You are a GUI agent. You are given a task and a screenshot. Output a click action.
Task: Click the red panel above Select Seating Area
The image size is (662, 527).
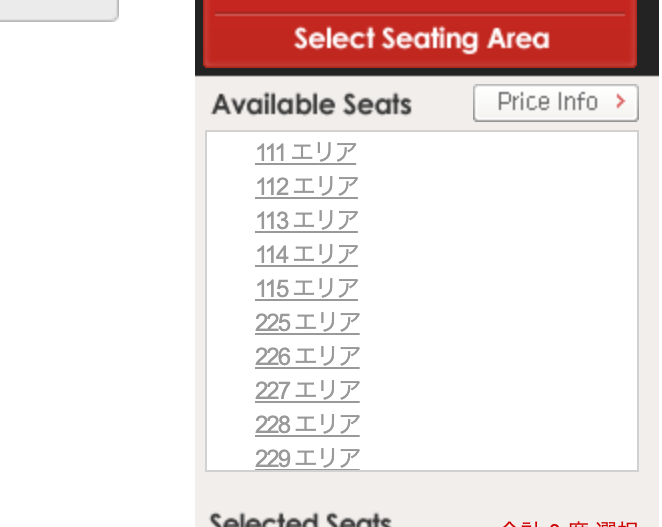(420, 6)
